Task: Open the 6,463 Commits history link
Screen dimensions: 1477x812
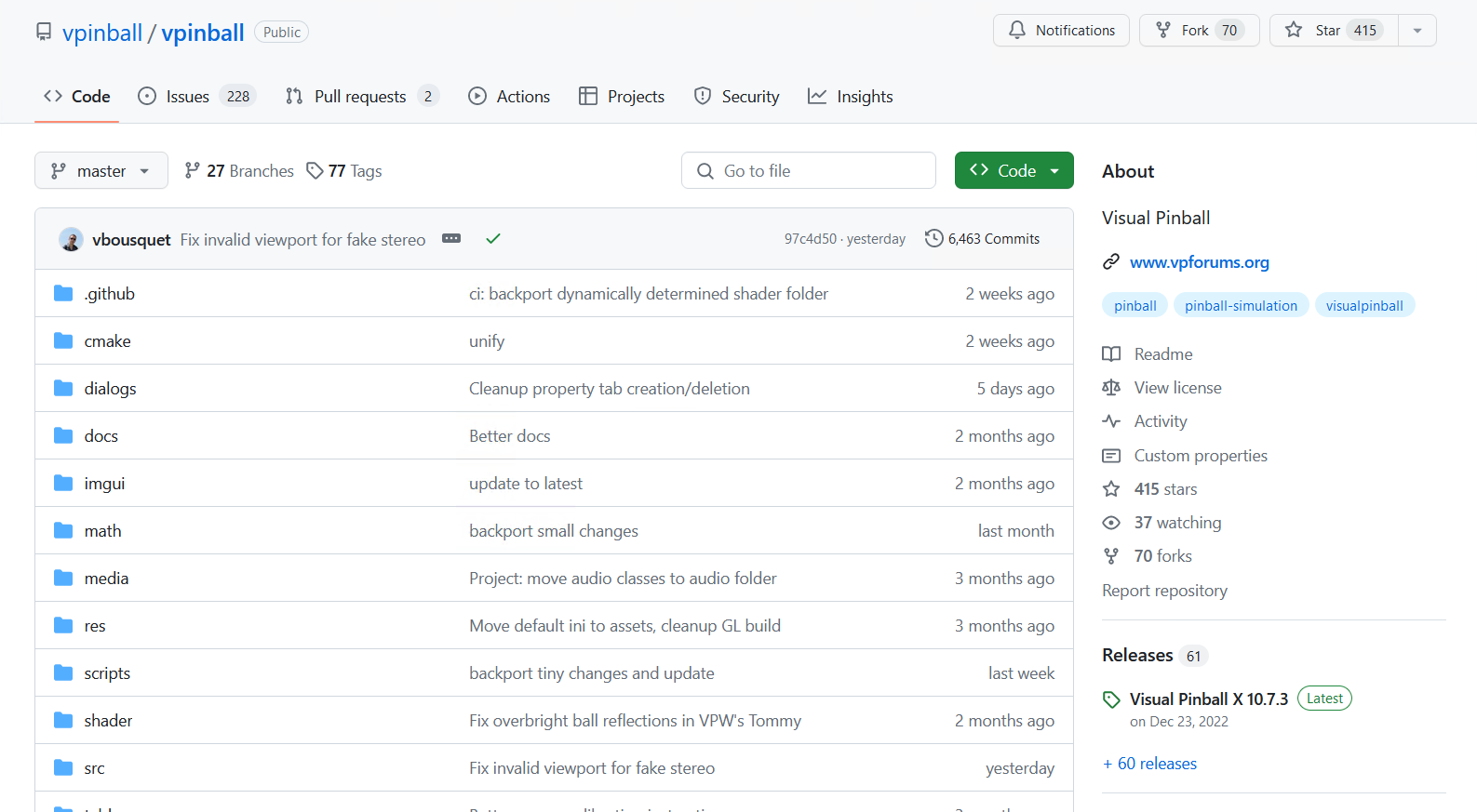Action: [982, 239]
